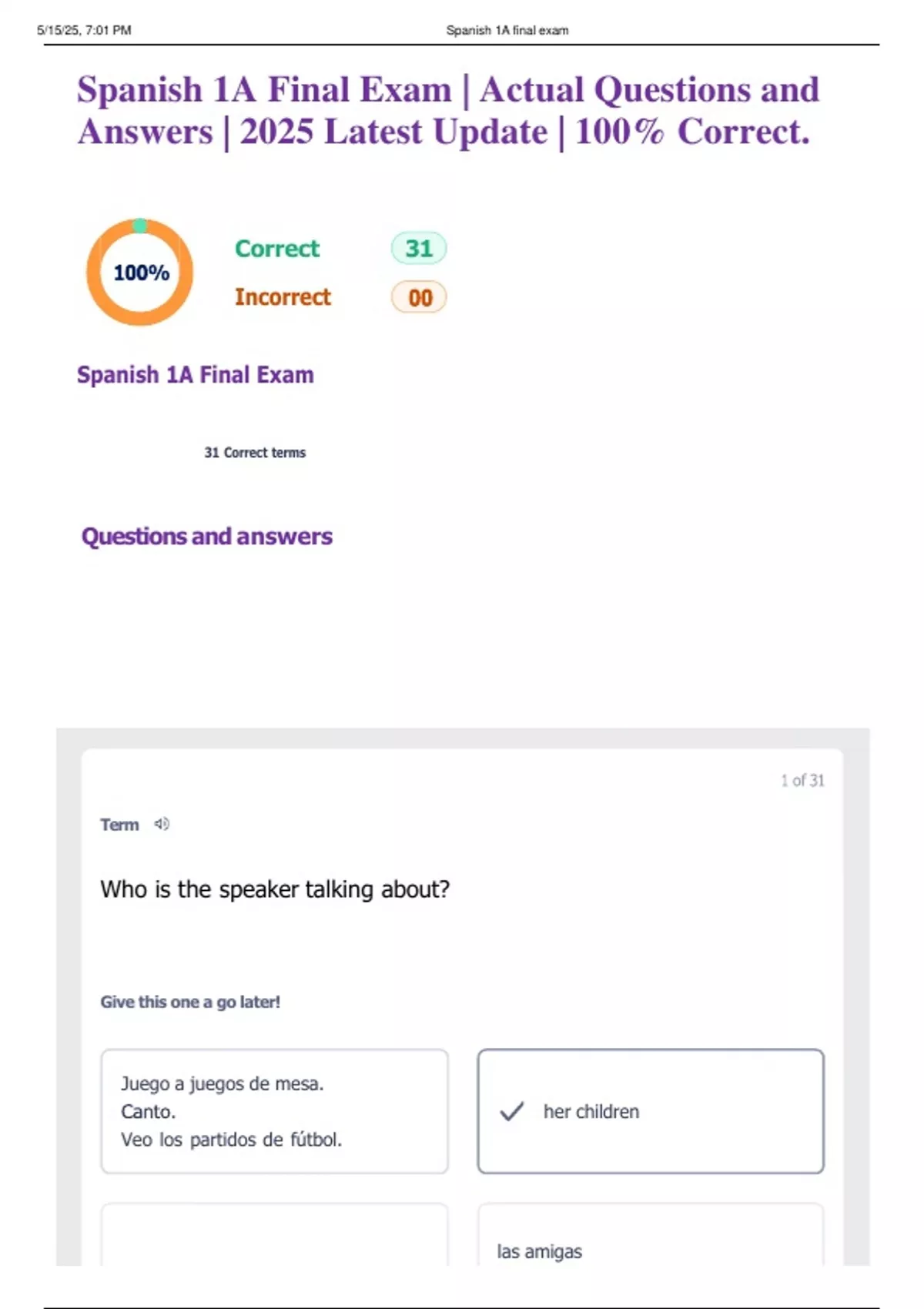Select the green '31' correct count badge

419,248
